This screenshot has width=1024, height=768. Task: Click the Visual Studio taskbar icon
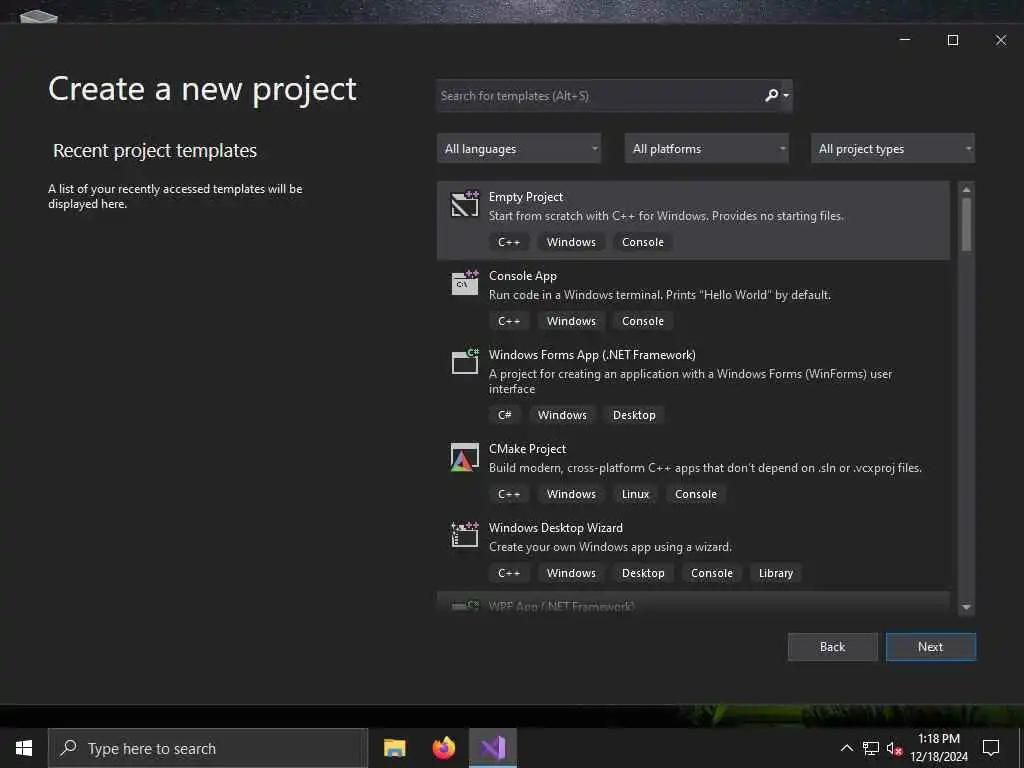493,748
